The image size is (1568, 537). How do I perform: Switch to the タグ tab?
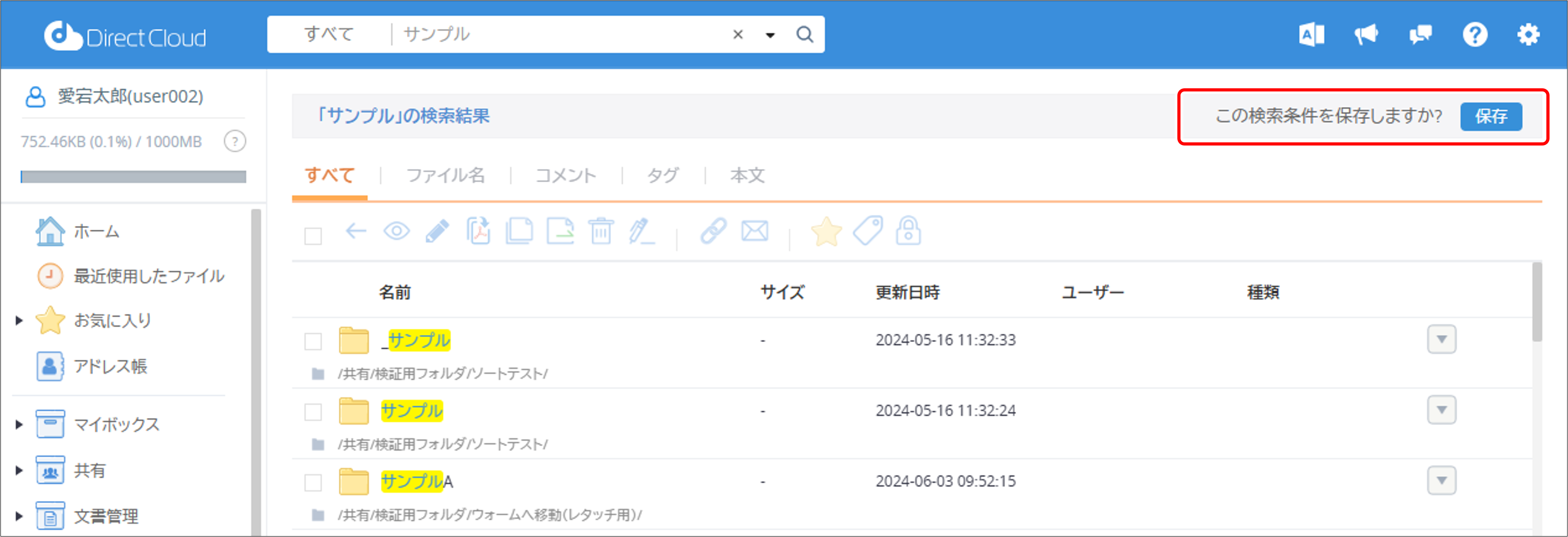(x=662, y=175)
